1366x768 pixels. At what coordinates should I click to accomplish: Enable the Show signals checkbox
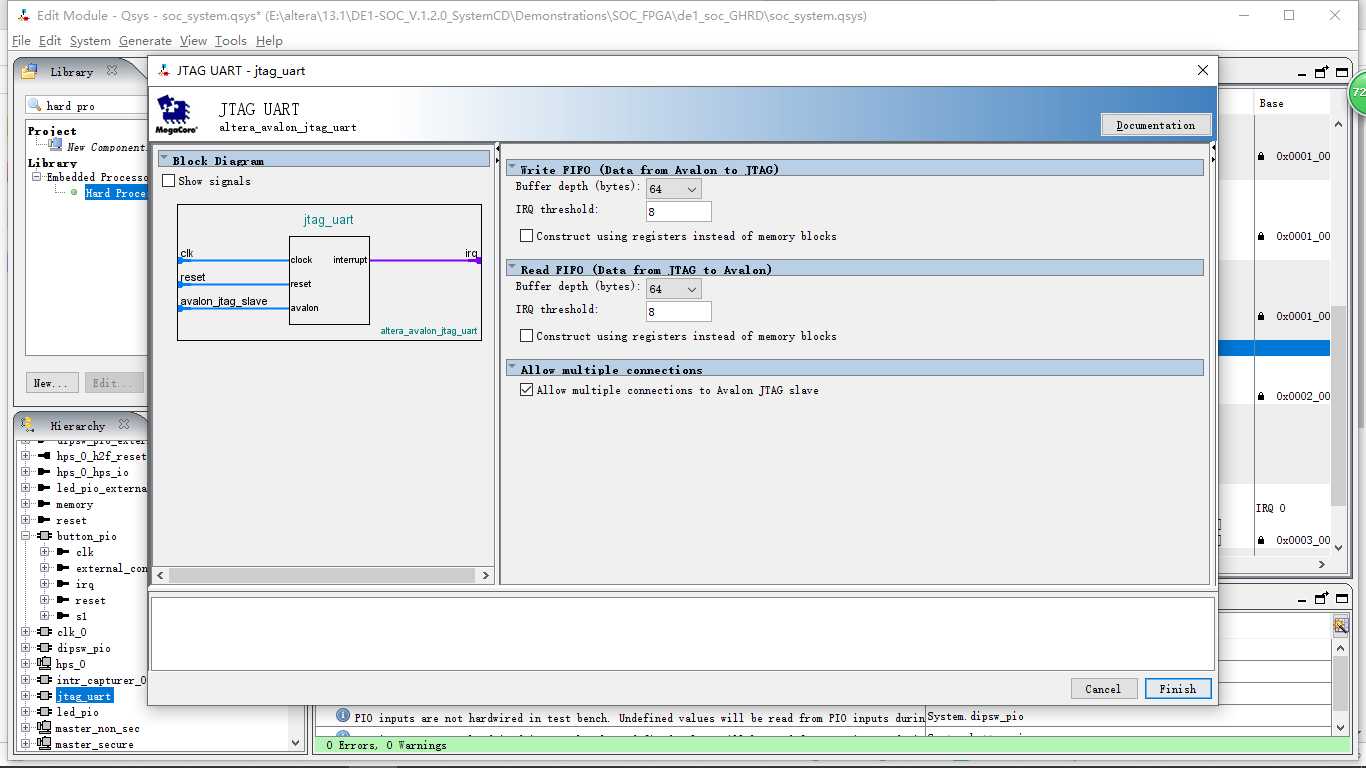tap(168, 181)
